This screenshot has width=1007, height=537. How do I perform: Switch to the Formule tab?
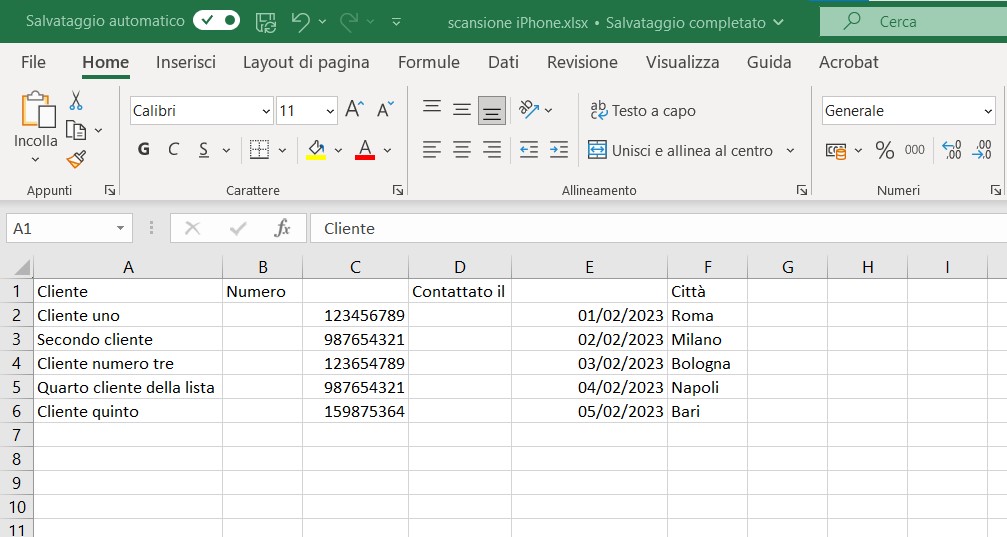coord(428,62)
